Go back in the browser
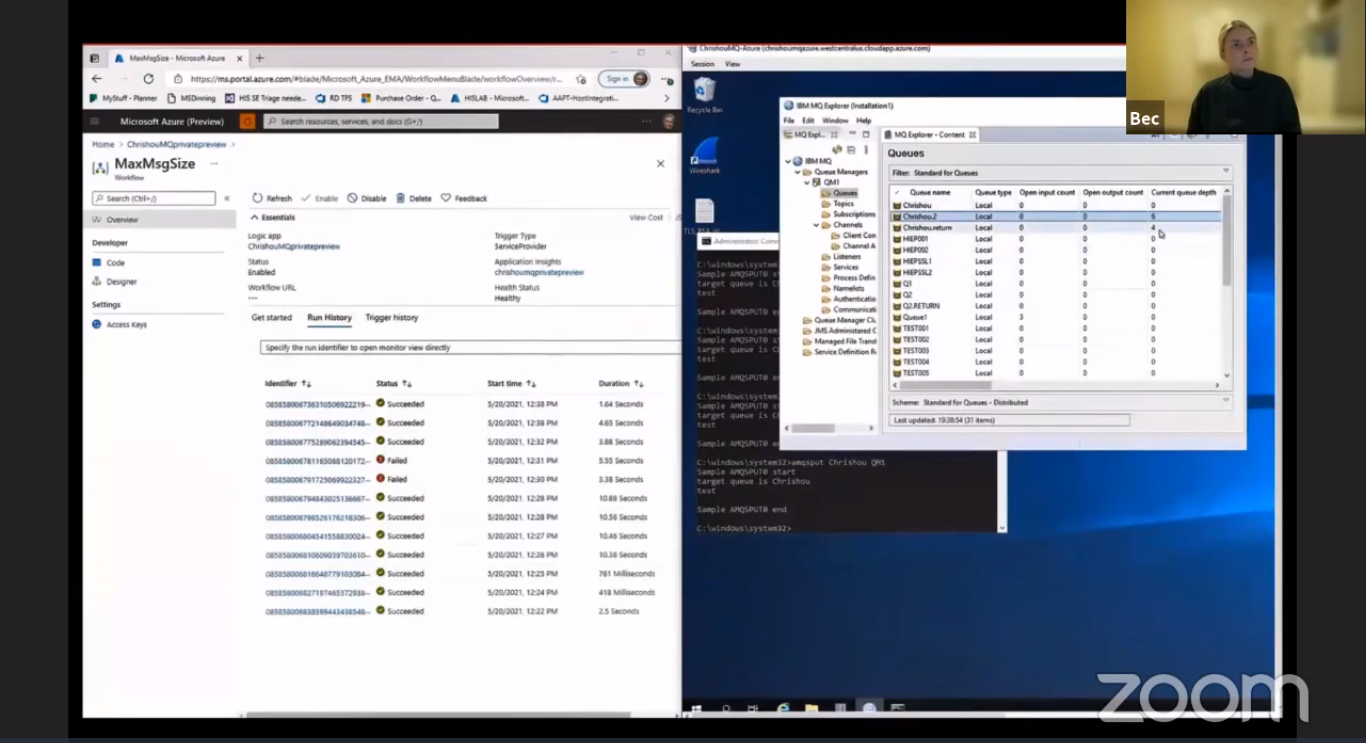The width and height of the screenshot is (1366, 743). 97,78
